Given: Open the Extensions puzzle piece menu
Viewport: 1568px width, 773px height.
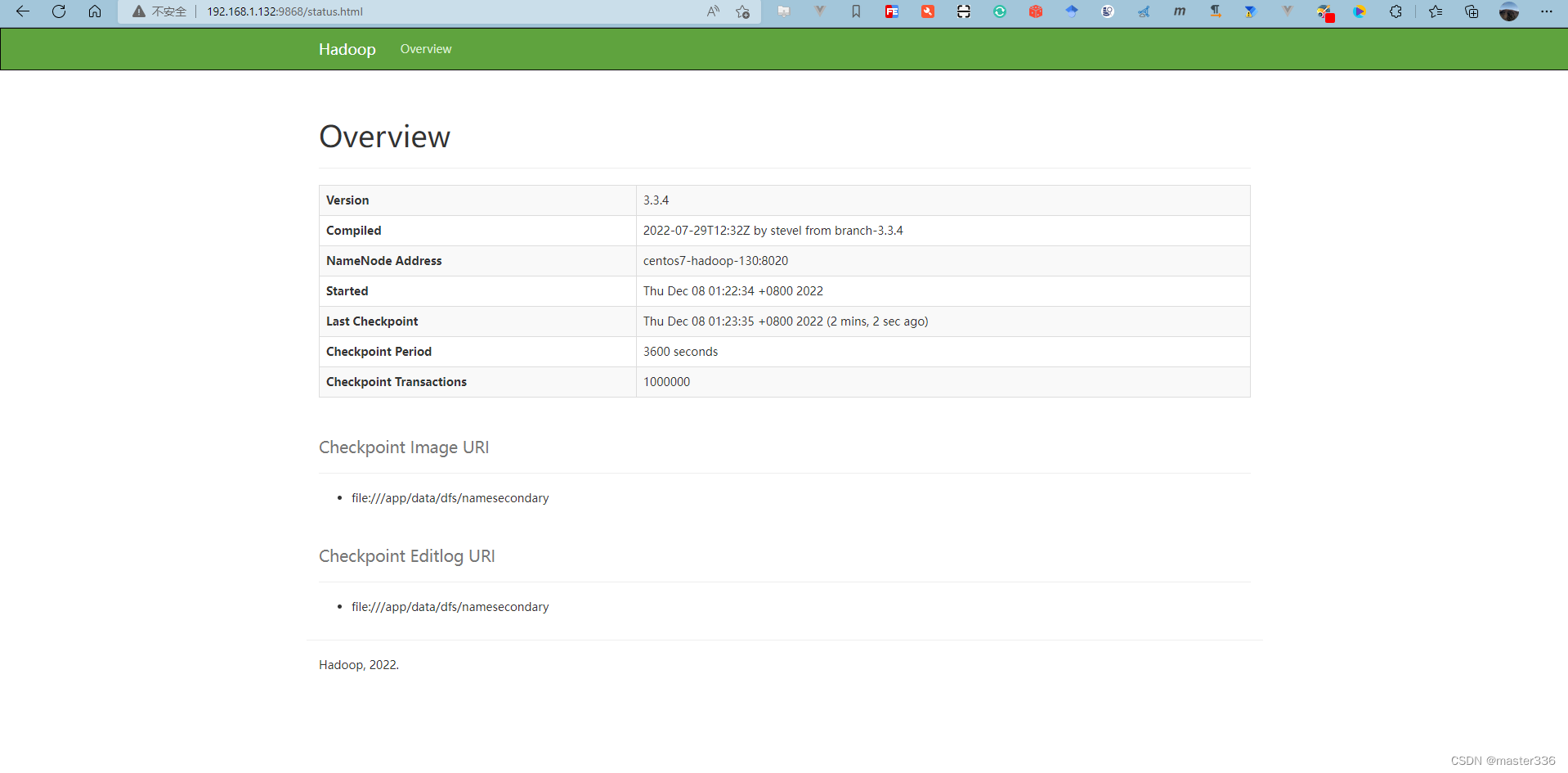Looking at the screenshot, I should (x=1396, y=11).
